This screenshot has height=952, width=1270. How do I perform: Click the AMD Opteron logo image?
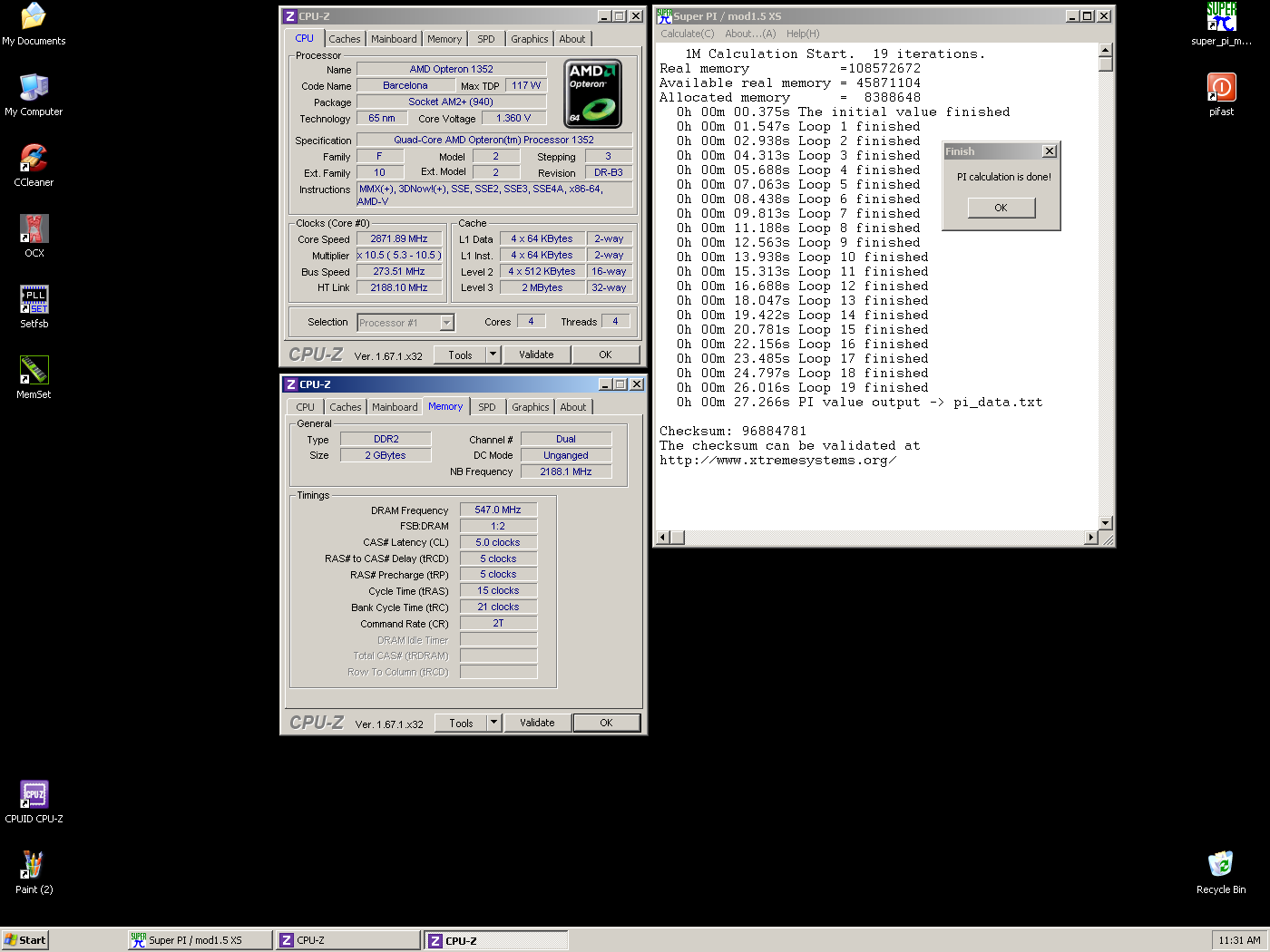coord(592,93)
